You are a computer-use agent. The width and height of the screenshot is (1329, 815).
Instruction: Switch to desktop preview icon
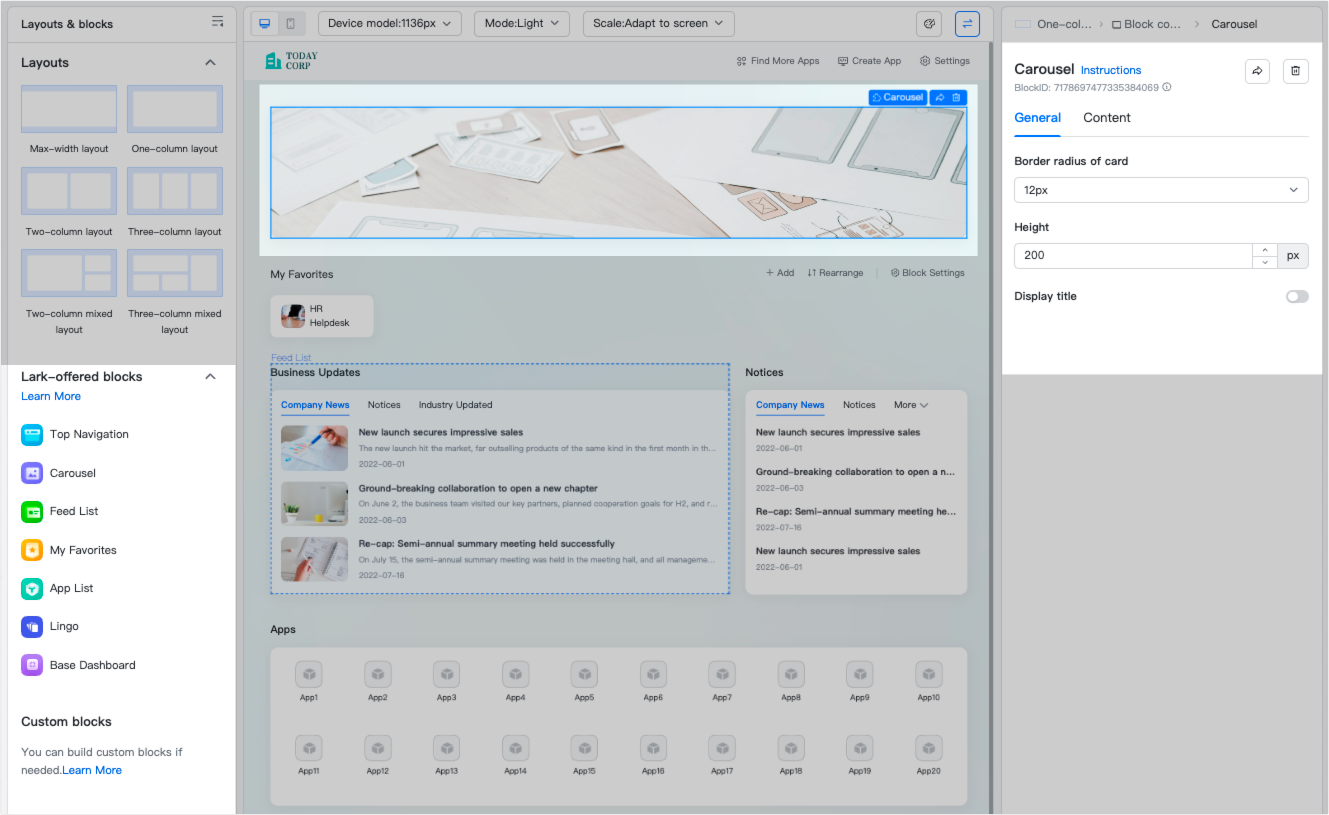pyautogui.click(x=264, y=23)
